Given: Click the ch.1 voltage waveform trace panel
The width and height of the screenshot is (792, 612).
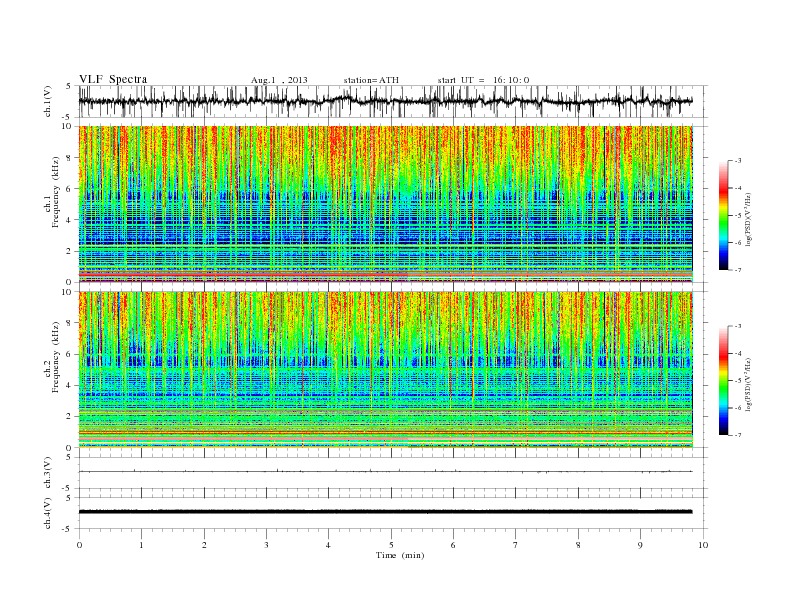Looking at the screenshot, I should pos(393,101).
